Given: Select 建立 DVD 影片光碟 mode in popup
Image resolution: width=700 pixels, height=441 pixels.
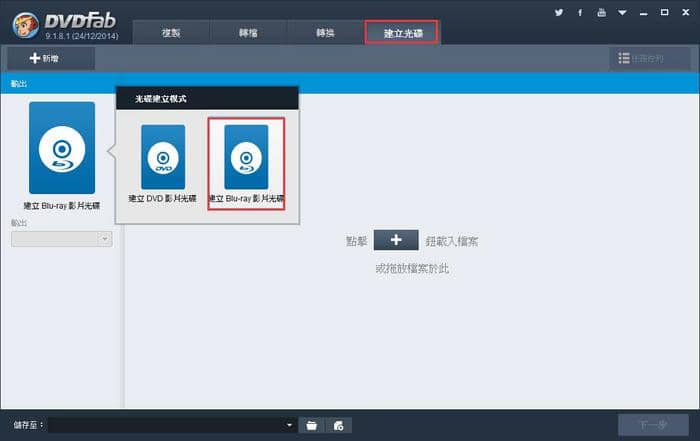Looking at the screenshot, I should tap(162, 163).
